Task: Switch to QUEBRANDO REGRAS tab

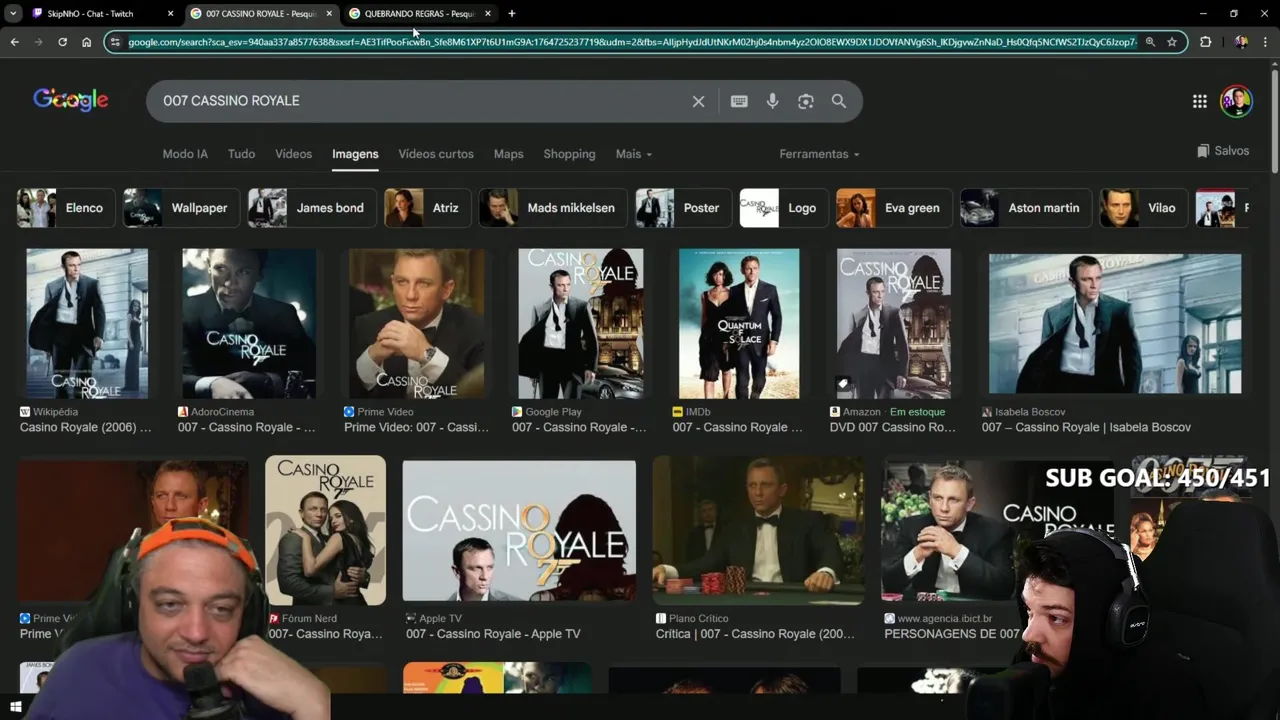Action: (x=420, y=14)
